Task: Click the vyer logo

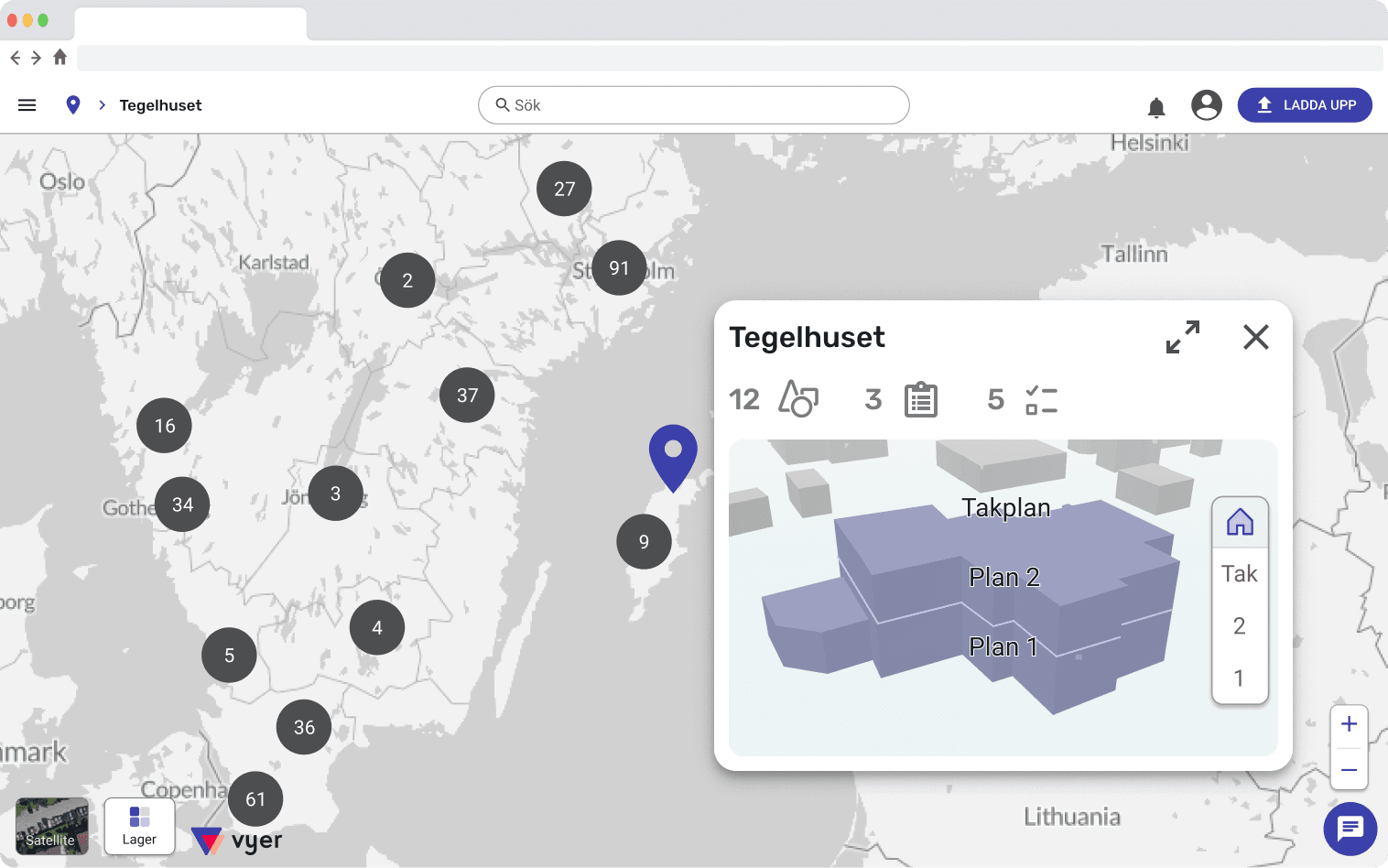Action: click(x=237, y=840)
